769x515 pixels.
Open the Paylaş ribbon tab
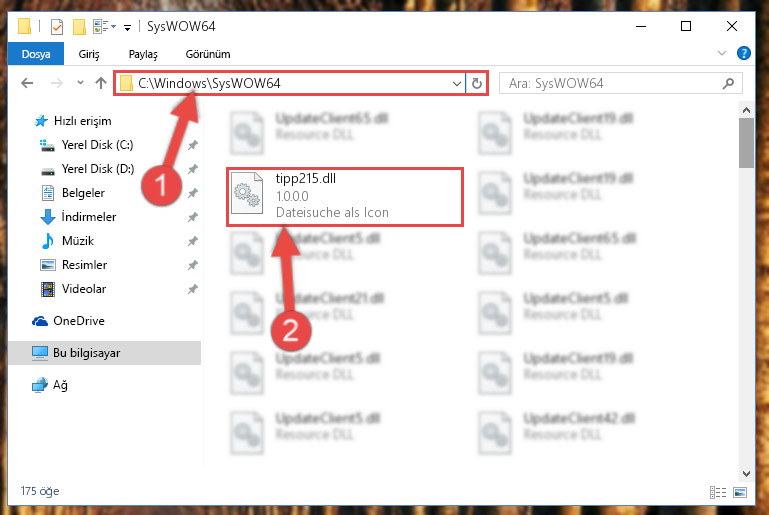pyautogui.click(x=143, y=54)
